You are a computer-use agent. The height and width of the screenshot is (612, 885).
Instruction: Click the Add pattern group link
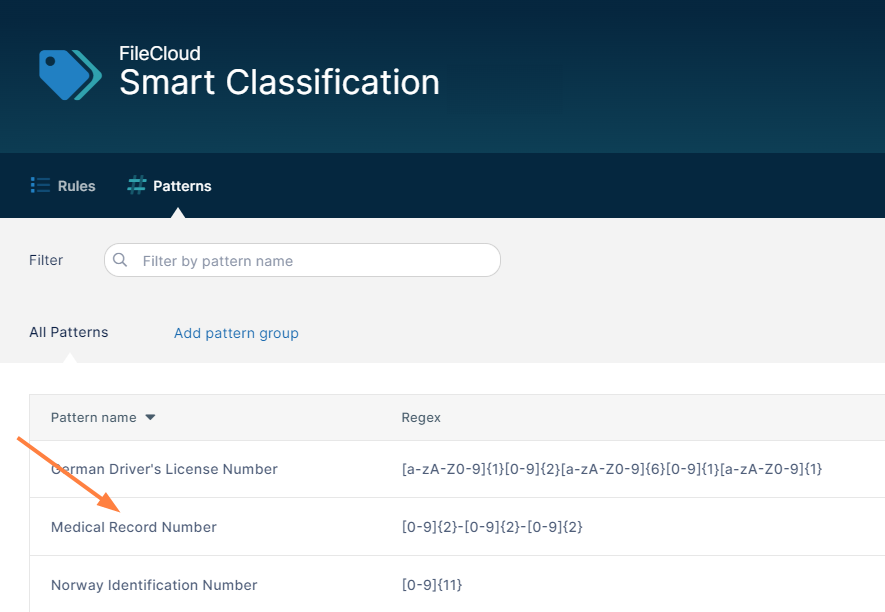pos(236,333)
